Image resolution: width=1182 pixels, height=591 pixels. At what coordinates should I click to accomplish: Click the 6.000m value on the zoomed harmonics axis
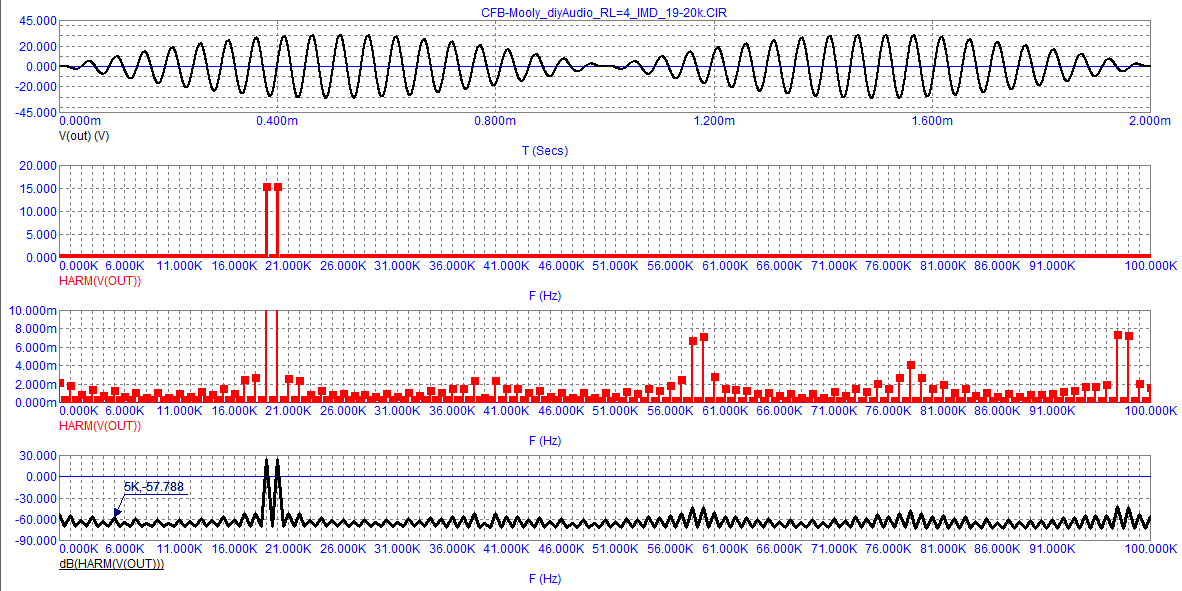(35, 348)
